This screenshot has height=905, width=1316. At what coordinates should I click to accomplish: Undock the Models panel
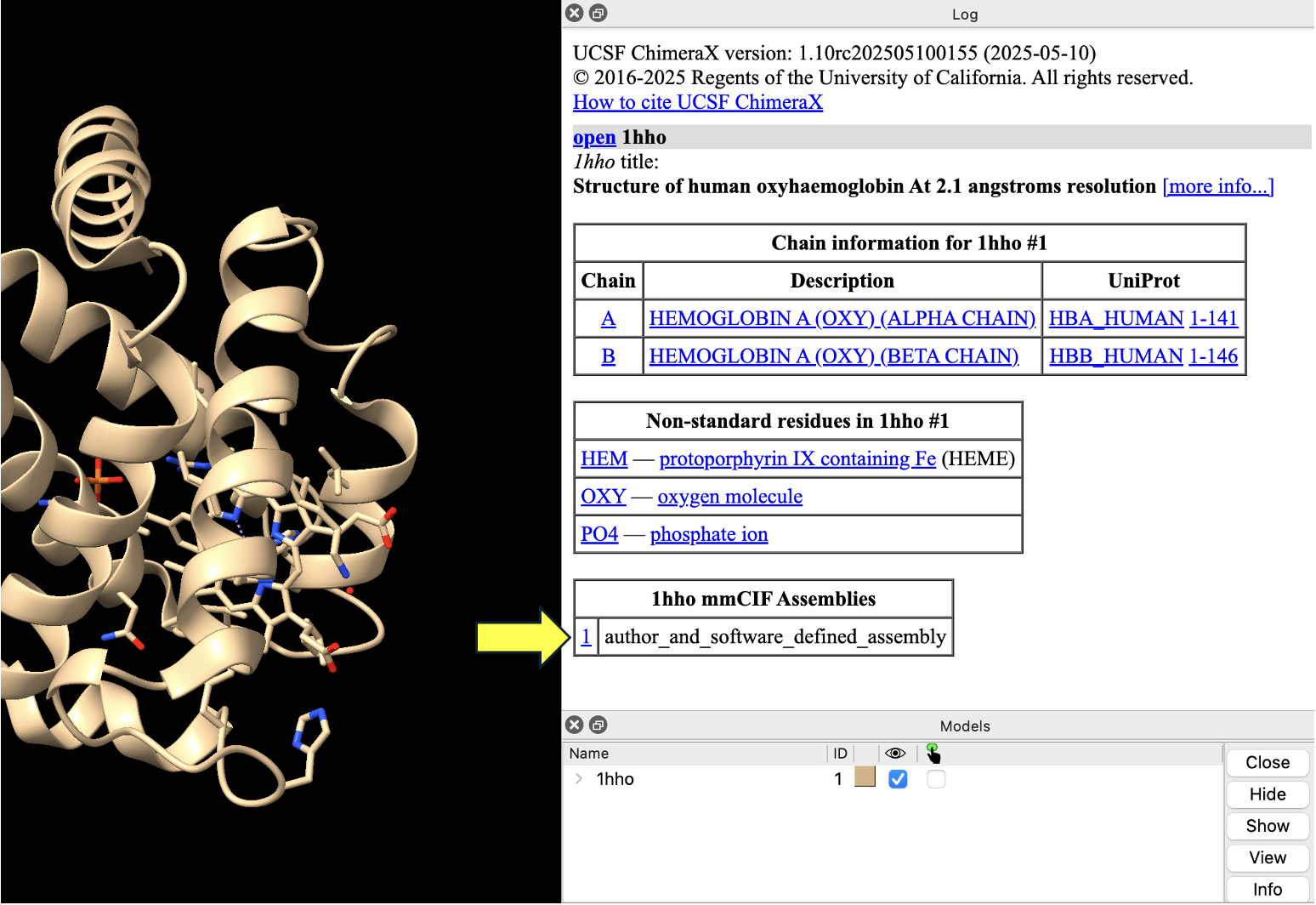(x=598, y=725)
